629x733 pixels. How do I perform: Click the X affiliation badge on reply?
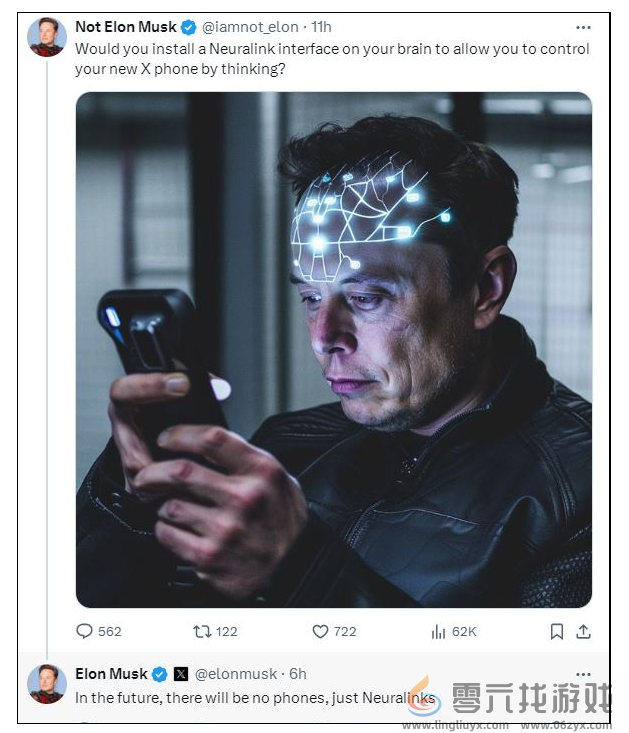[x=181, y=674]
